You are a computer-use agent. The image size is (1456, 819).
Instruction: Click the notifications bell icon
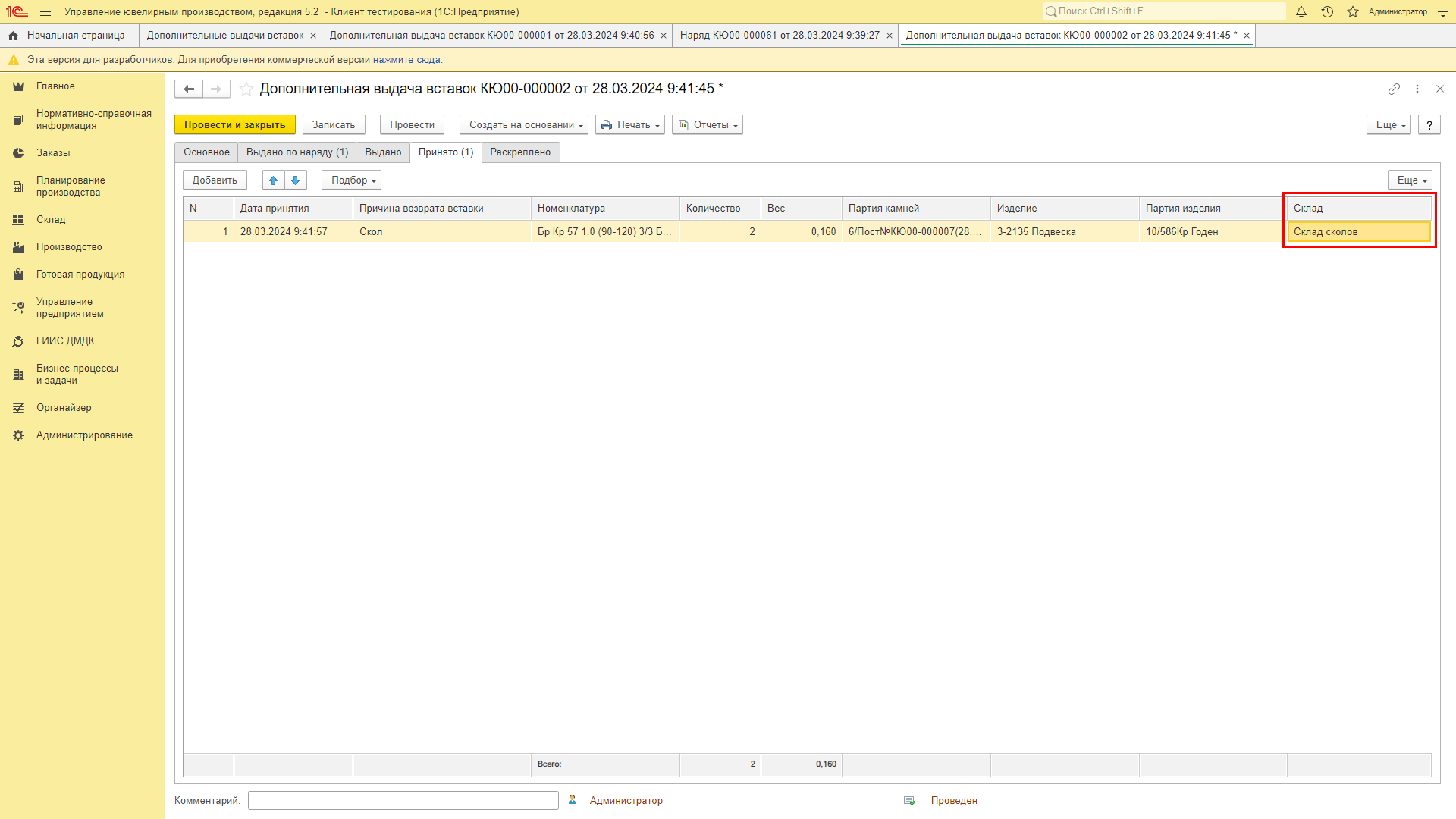(x=1301, y=12)
